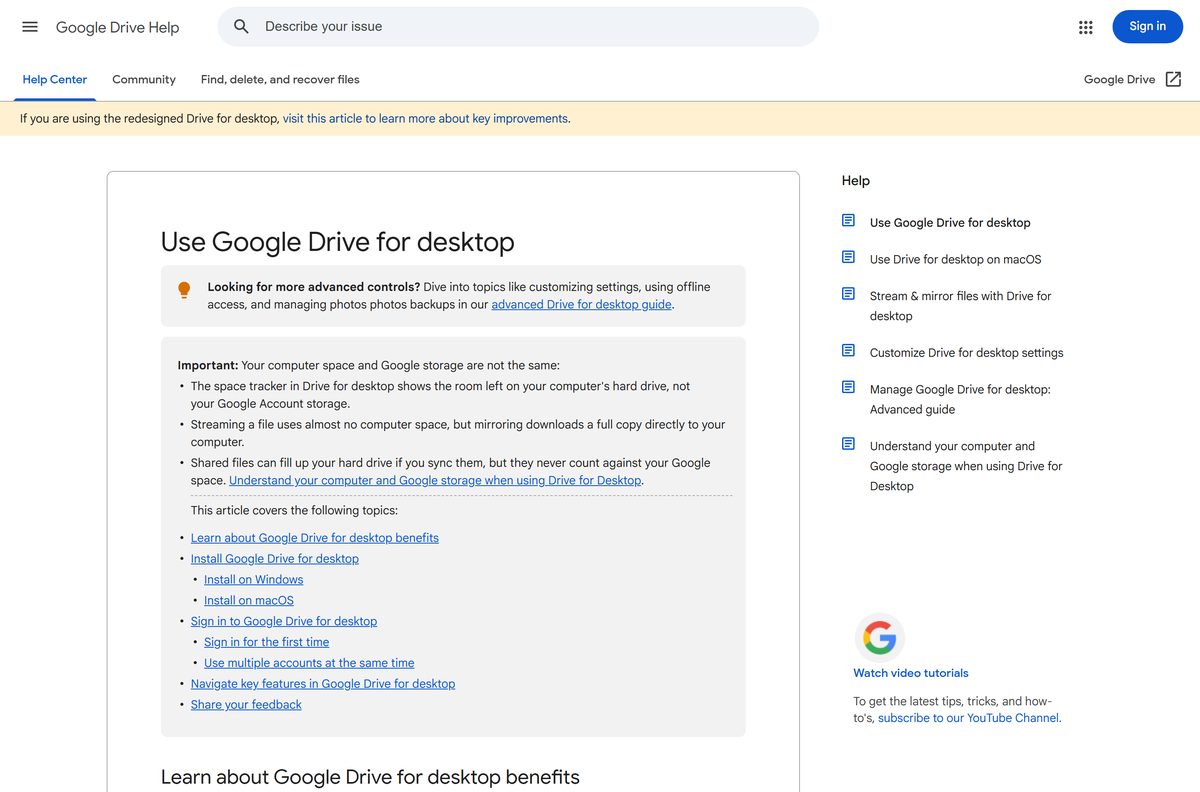Click article icon beside Understand your computer and Google storage

coord(848,444)
